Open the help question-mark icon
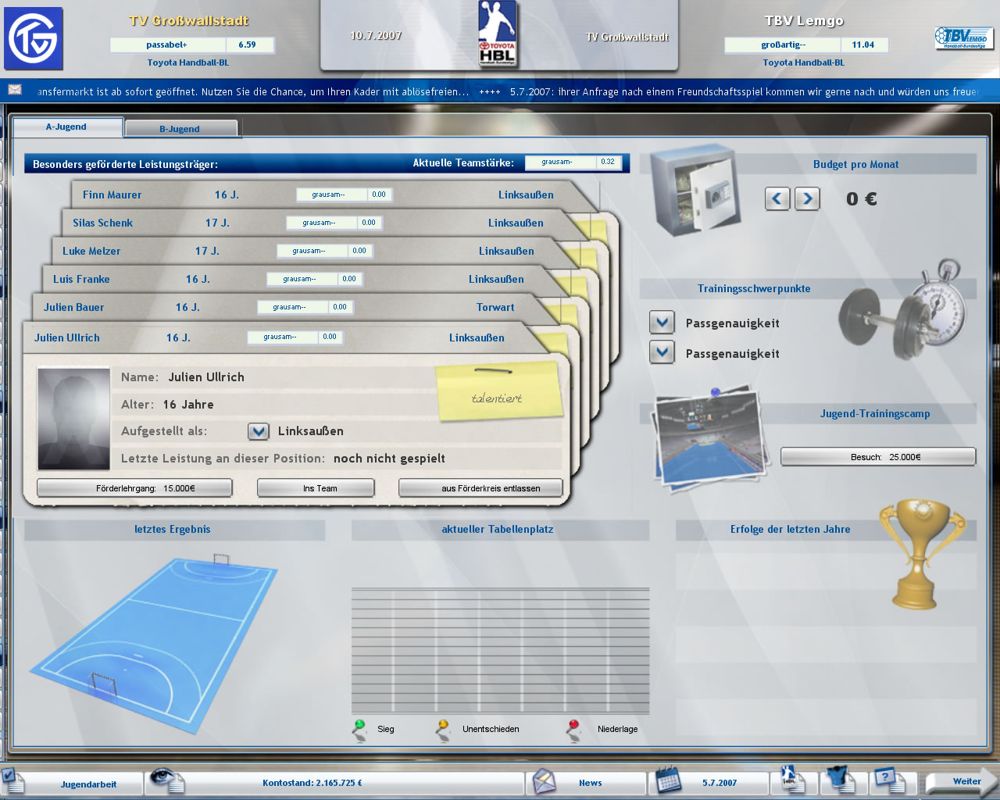The height and width of the screenshot is (800, 1000). click(887, 780)
